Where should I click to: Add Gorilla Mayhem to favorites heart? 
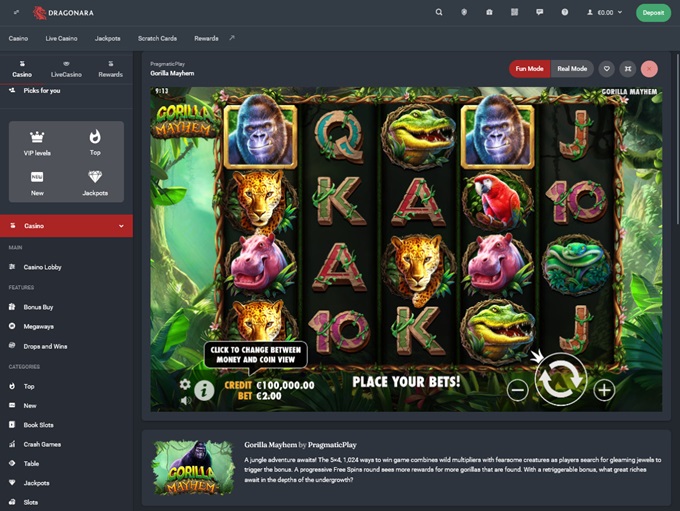(606, 69)
